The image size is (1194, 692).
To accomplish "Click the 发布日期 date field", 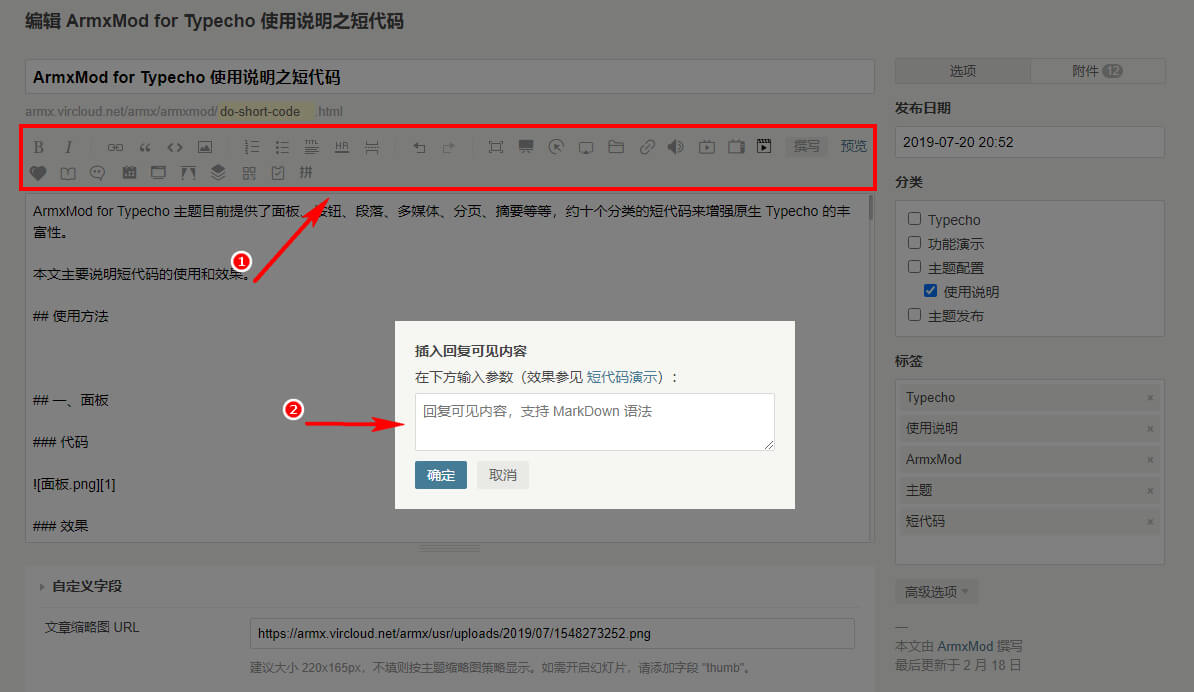I will tap(1030, 142).
